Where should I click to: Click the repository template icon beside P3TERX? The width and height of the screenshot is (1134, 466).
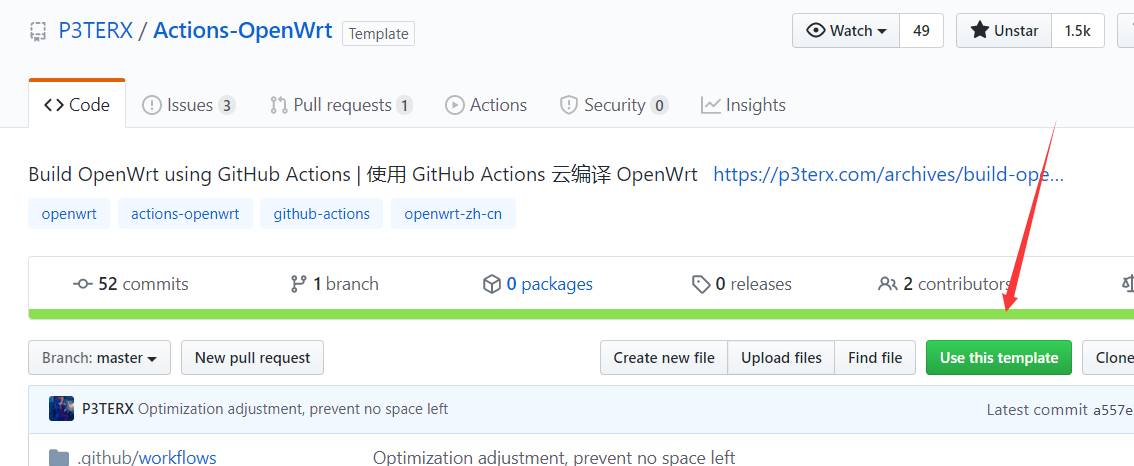click(x=38, y=31)
